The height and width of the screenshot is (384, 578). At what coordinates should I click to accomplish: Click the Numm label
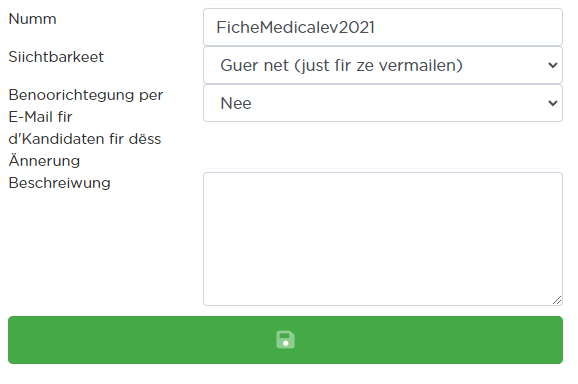(32, 19)
